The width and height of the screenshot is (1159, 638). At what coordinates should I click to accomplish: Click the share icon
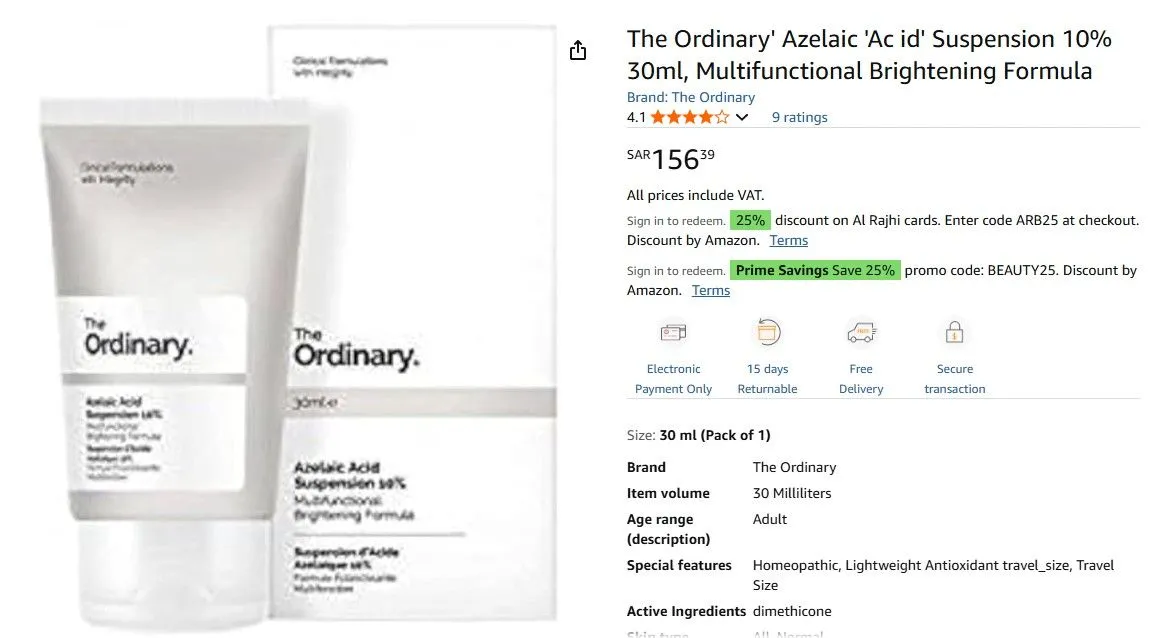click(x=578, y=49)
